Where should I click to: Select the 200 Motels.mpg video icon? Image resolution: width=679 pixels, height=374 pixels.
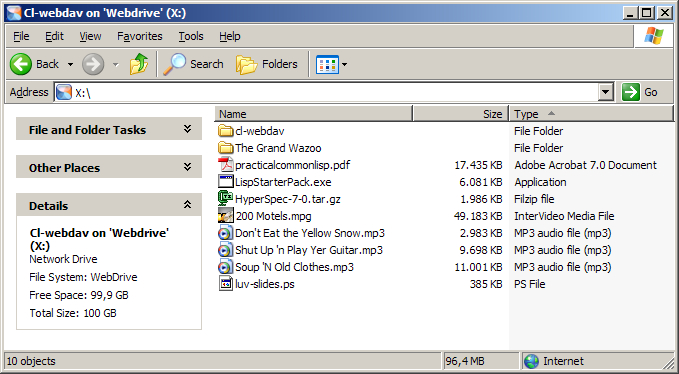226,216
